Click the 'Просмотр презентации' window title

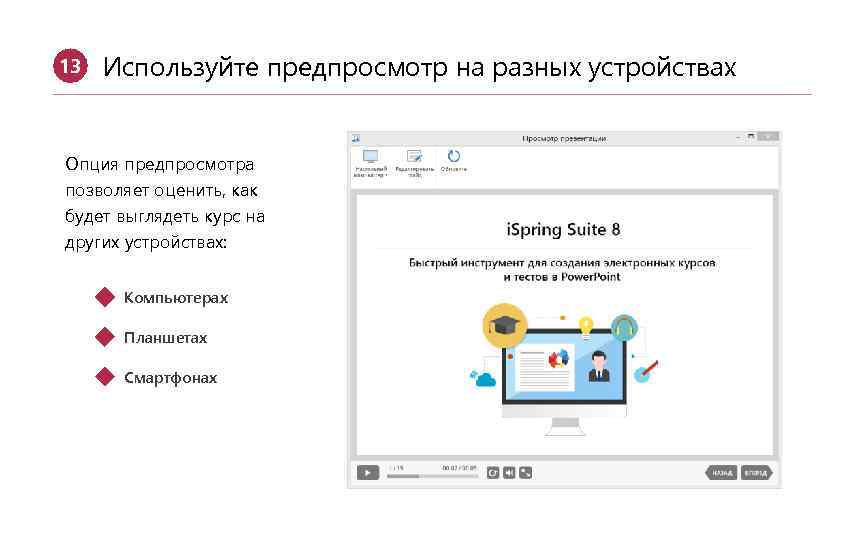[564, 138]
